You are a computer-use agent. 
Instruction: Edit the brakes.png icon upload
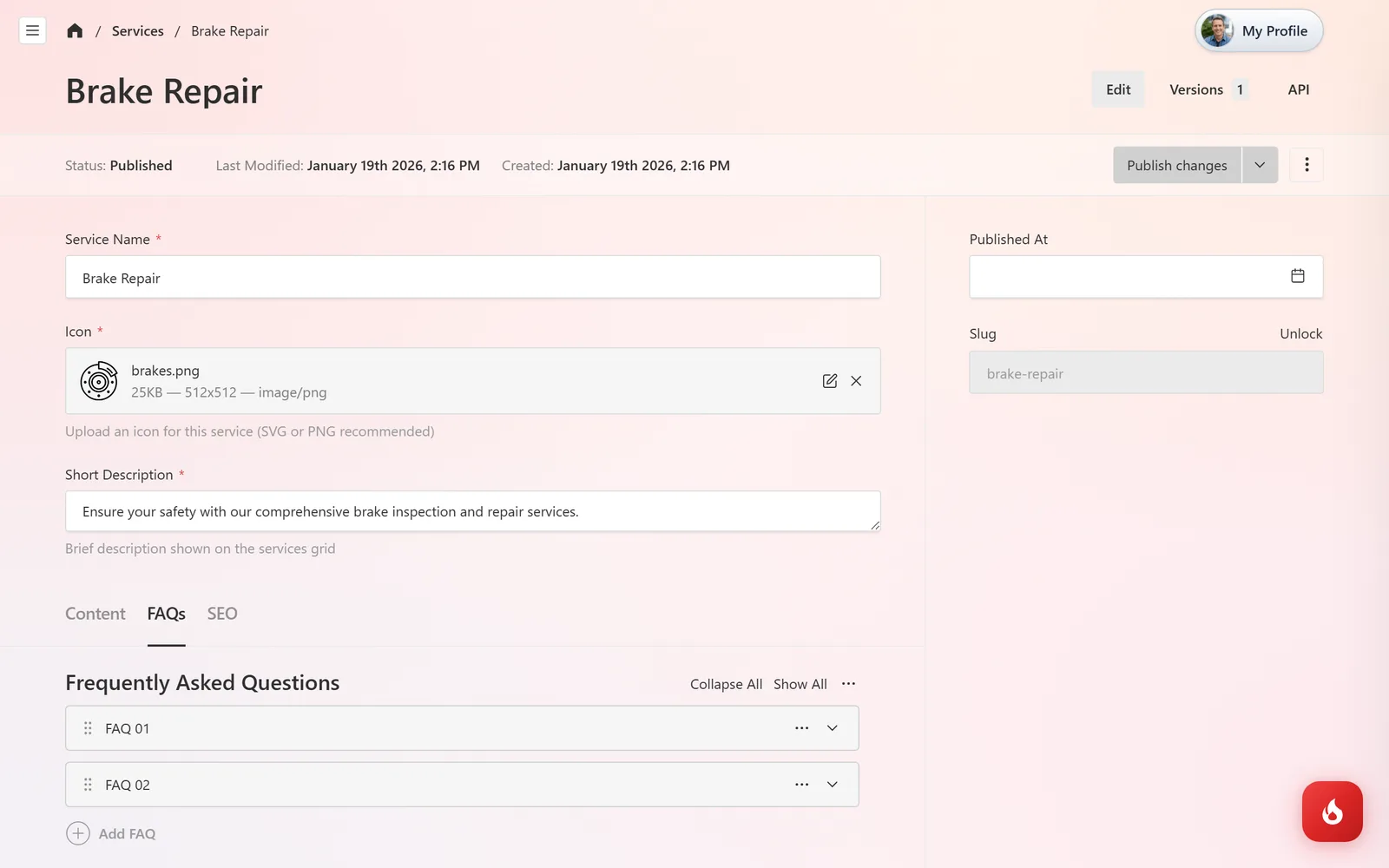830,381
